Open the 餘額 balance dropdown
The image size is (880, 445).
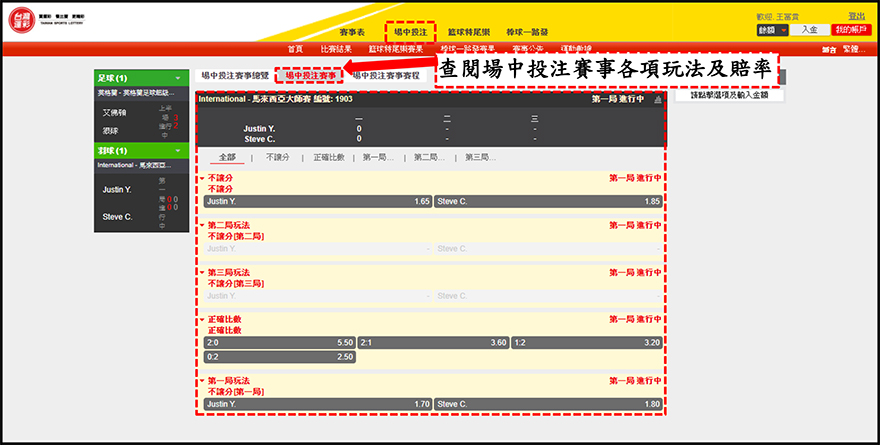[772, 31]
